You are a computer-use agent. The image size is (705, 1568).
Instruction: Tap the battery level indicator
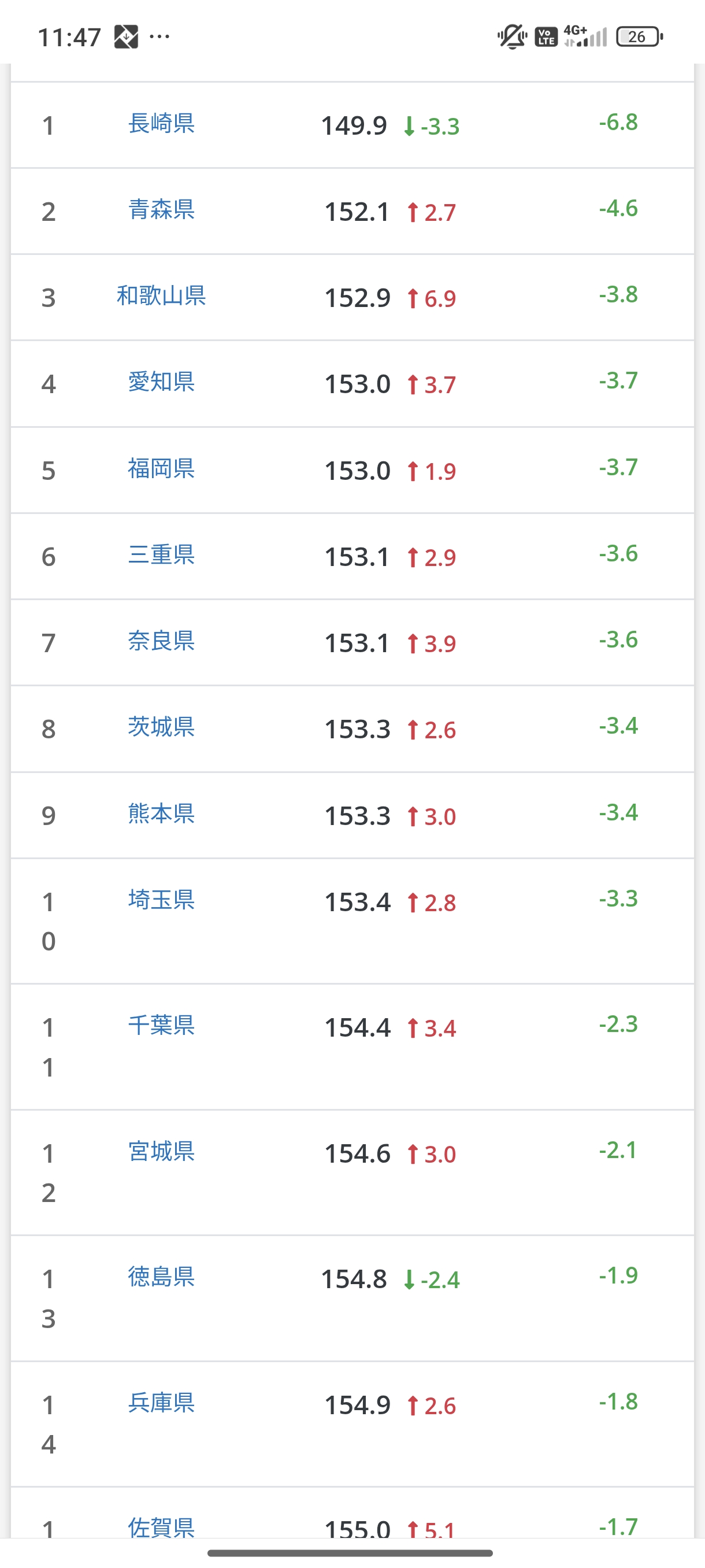click(639, 37)
